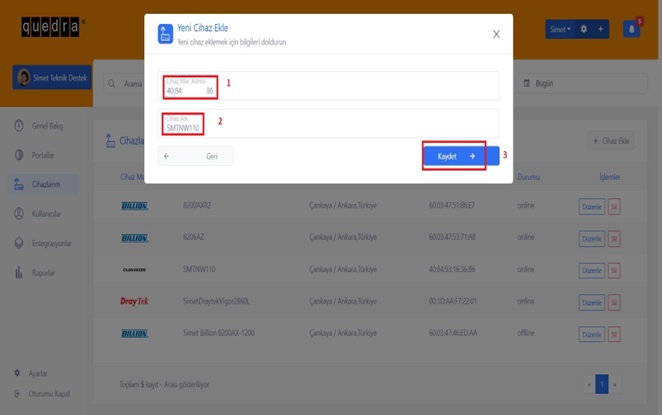Open the notification bell icon
662x415 pixels.
(631, 29)
